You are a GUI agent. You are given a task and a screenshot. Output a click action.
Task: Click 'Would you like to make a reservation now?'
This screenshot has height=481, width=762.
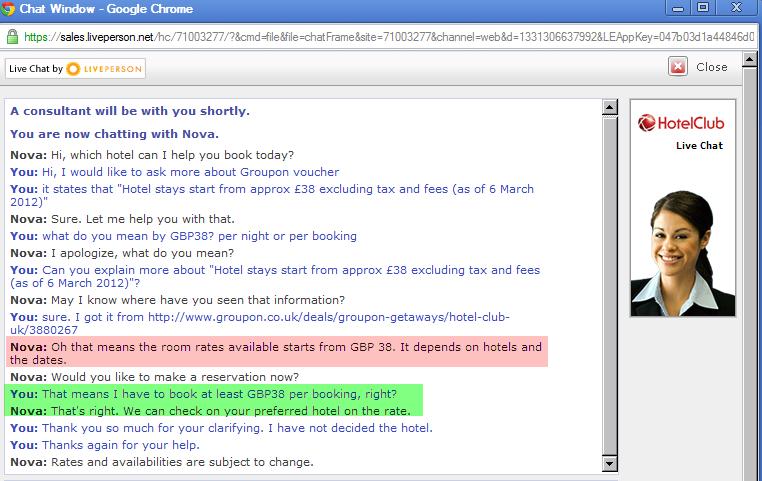(x=175, y=377)
